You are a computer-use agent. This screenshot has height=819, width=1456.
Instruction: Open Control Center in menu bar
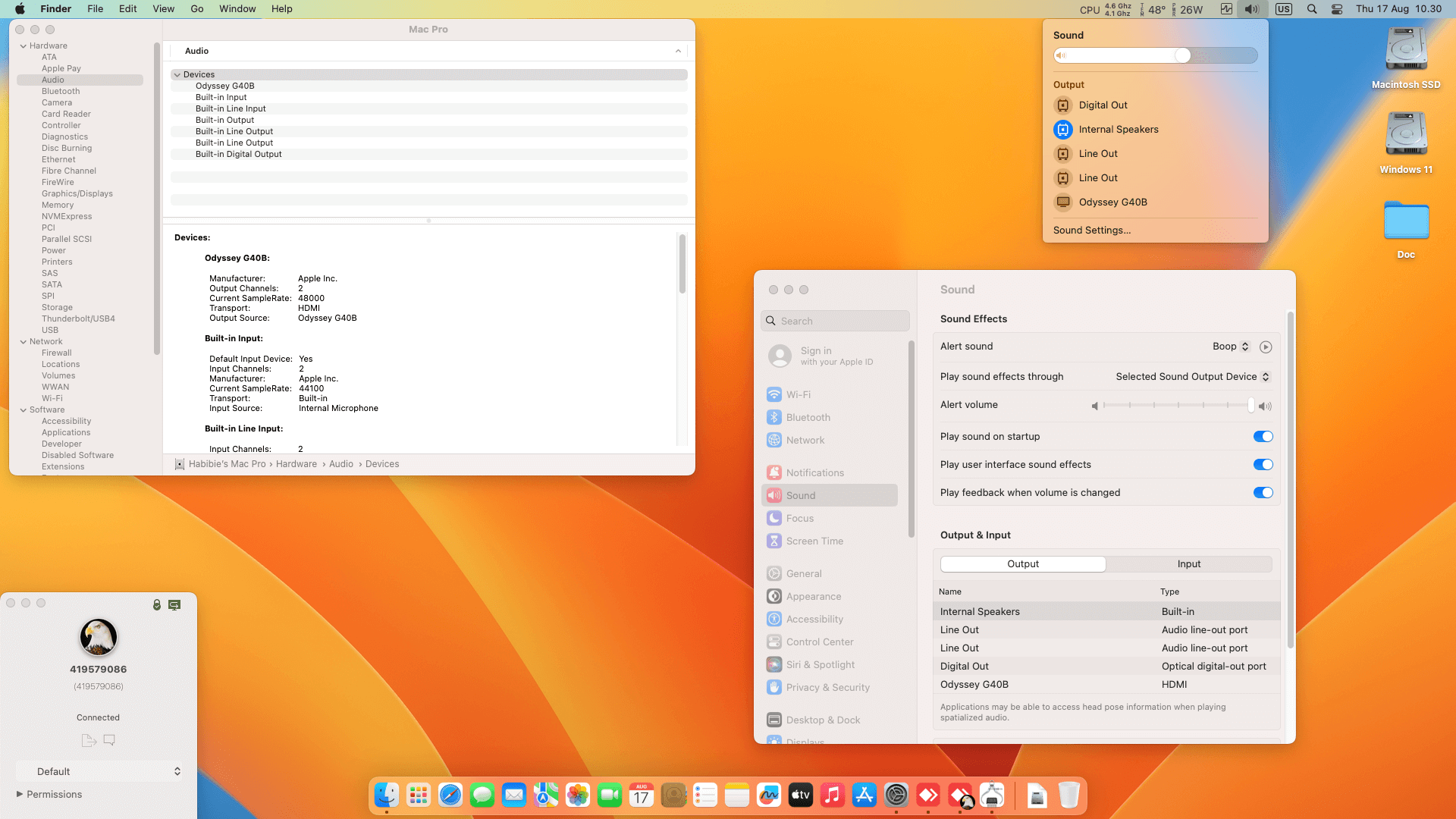1337,9
